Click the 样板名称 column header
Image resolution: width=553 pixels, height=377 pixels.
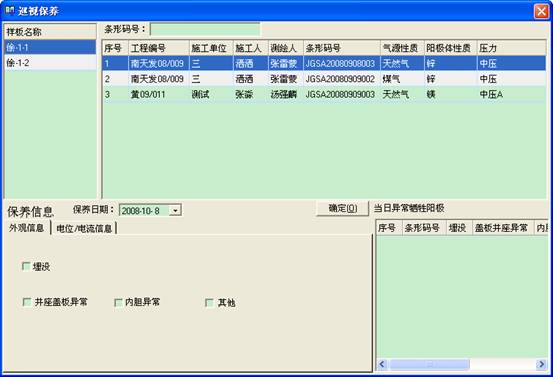(50, 32)
